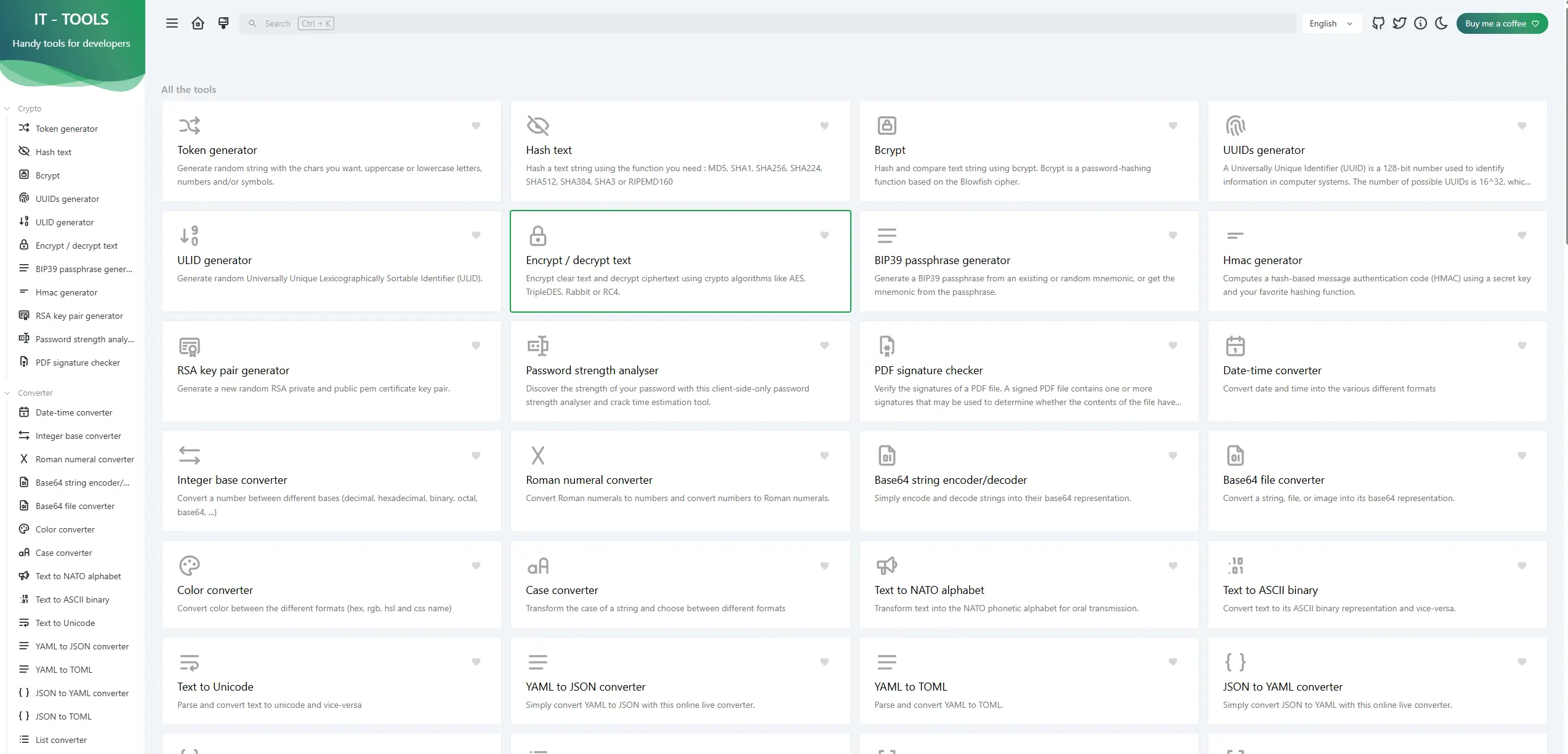Click the aA icon on Case converter card
The image size is (1568, 754).
[537, 565]
